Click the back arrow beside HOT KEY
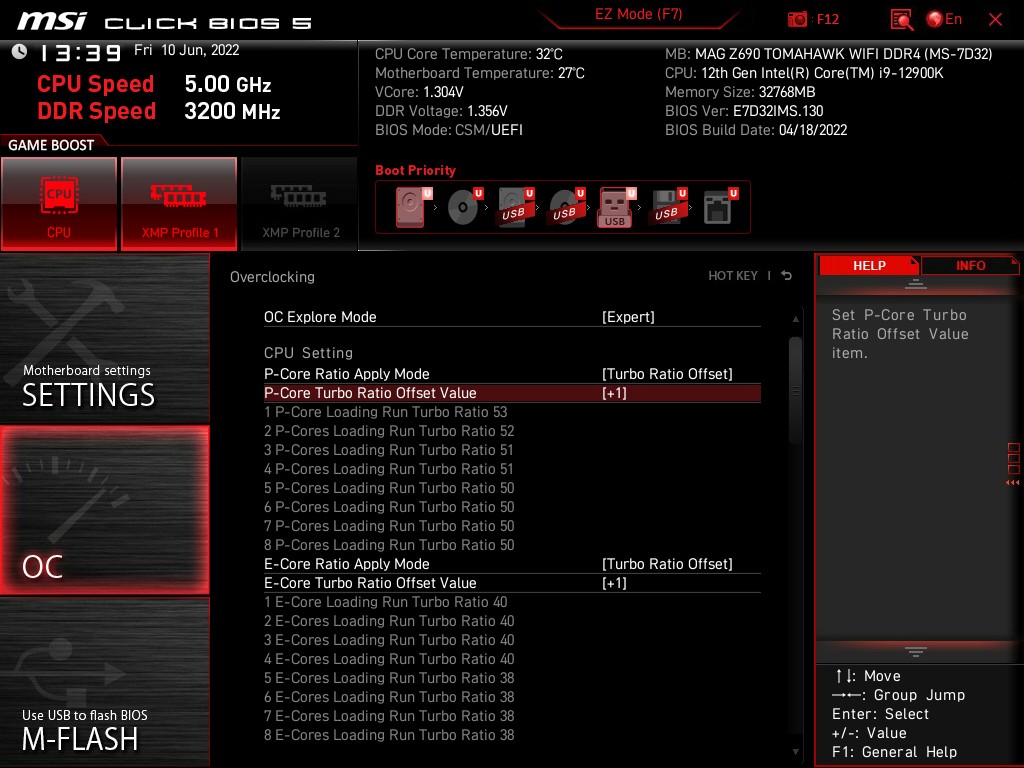The width and height of the screenshot is (1024, 768). (x=787, y=276)
